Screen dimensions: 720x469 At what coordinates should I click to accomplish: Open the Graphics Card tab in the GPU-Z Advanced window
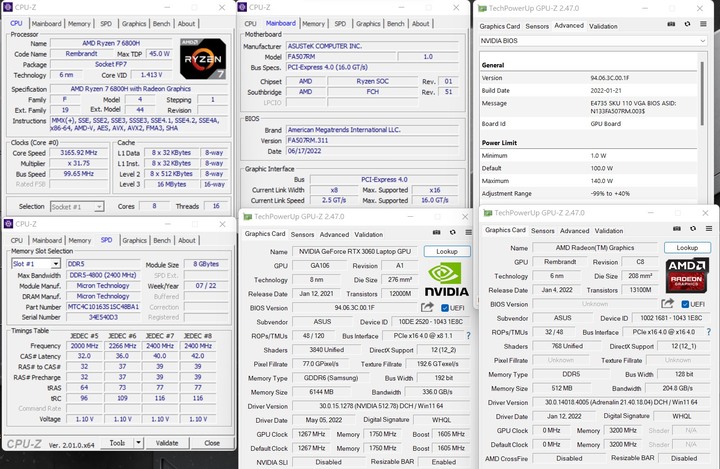(x=500, y=26)
